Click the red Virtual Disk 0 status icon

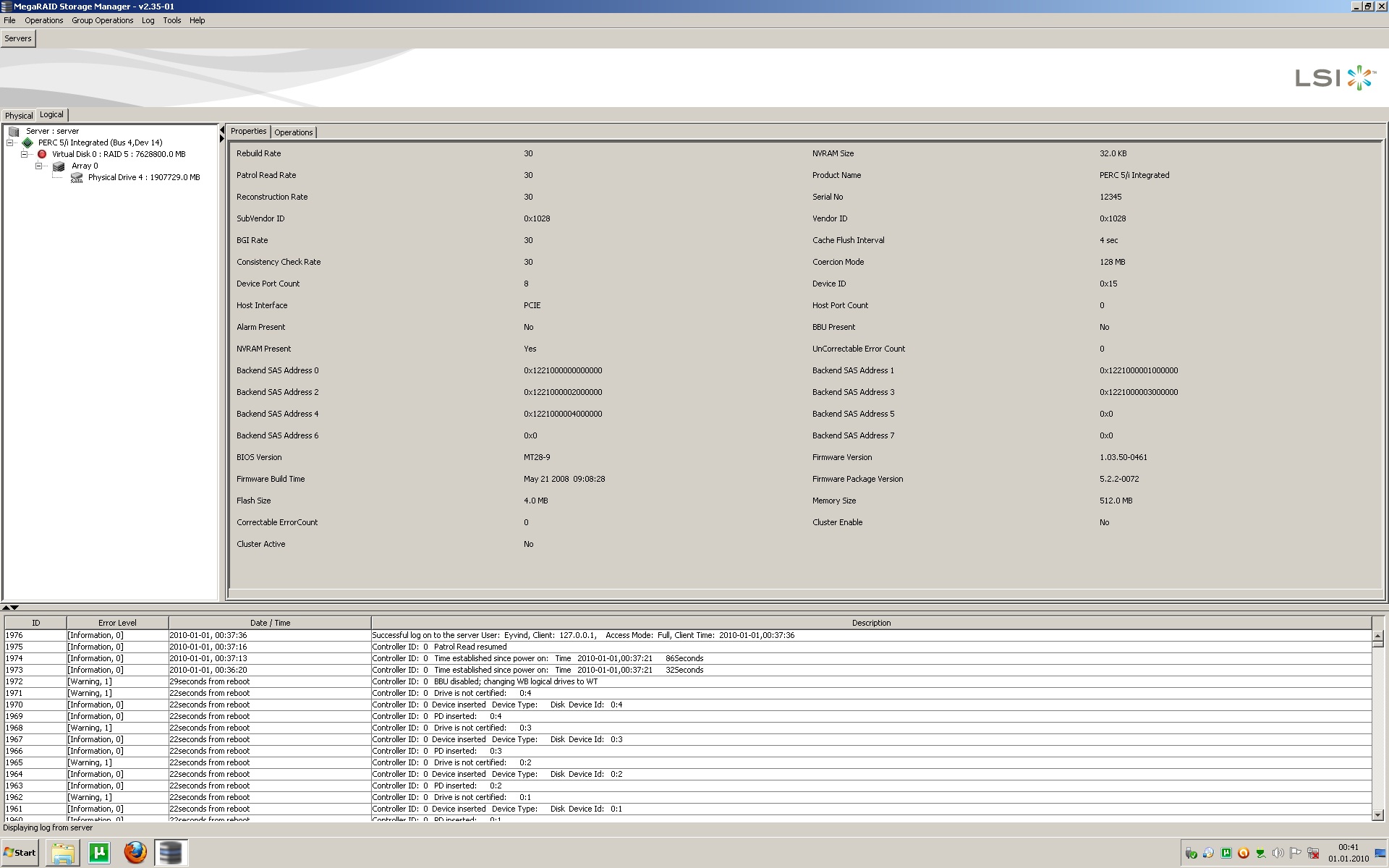(42, 154)
